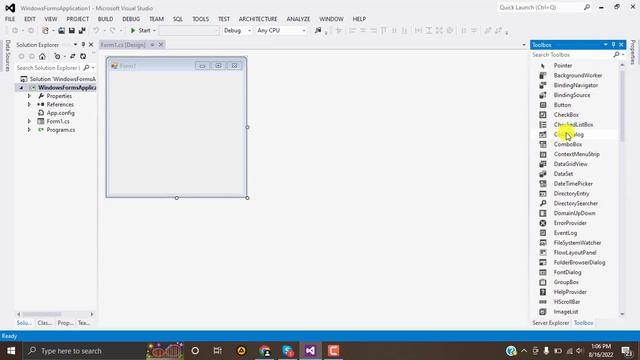Switch to Server Explorer tab
640x360 pixels.
click(x=551, y=323)
